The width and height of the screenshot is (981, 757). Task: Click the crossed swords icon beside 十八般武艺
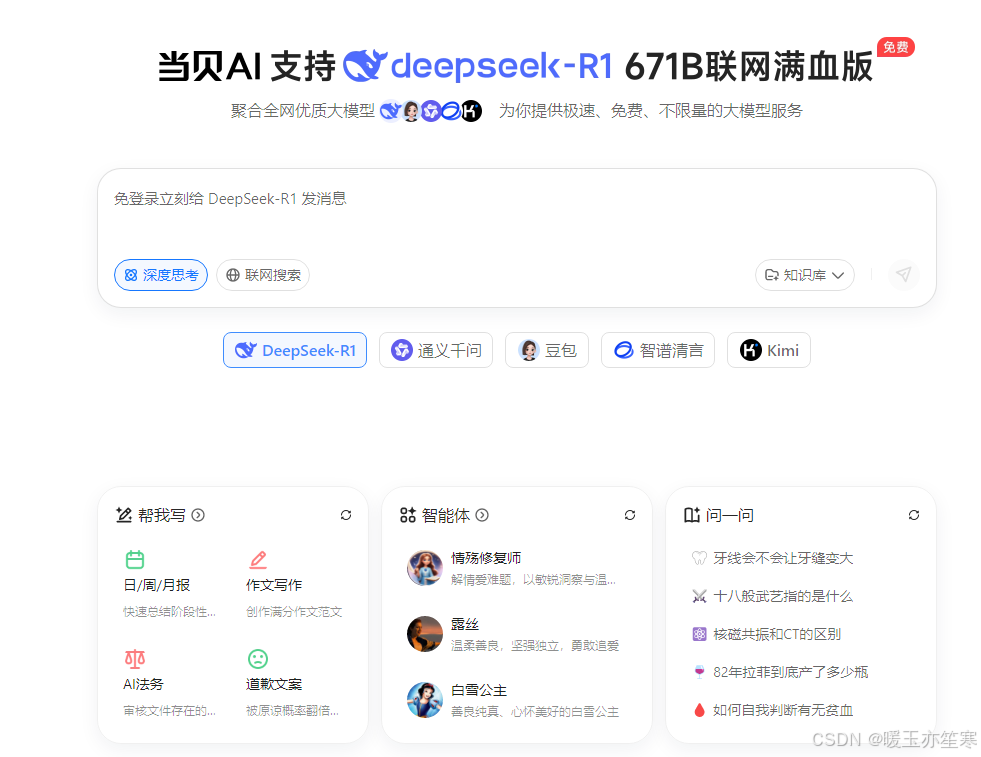(x=699, y=596)
